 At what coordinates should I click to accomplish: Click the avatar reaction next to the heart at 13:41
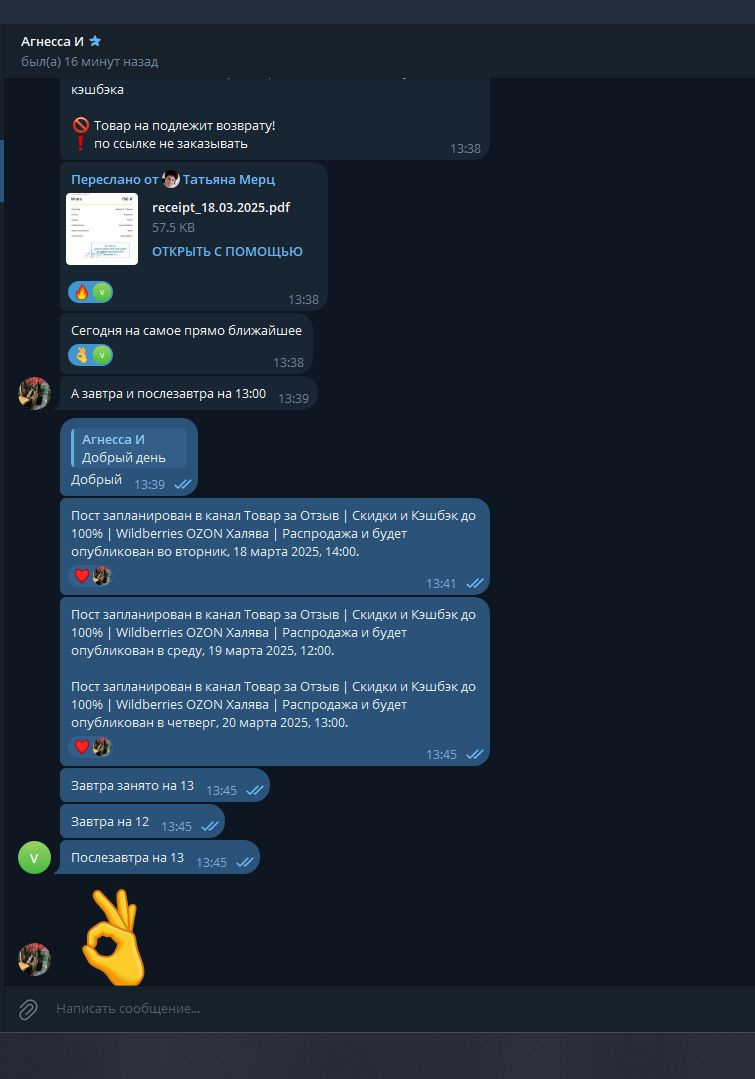pyautogui.click(x=102, y=575)
